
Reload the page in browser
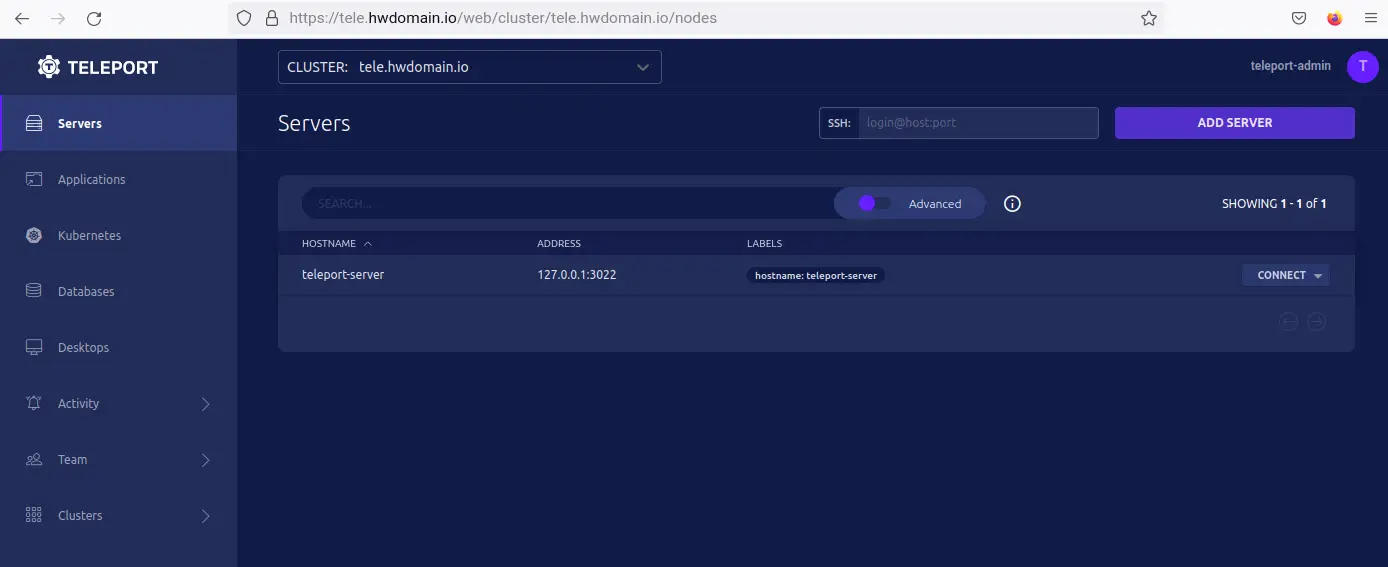(x=94, y=18)
